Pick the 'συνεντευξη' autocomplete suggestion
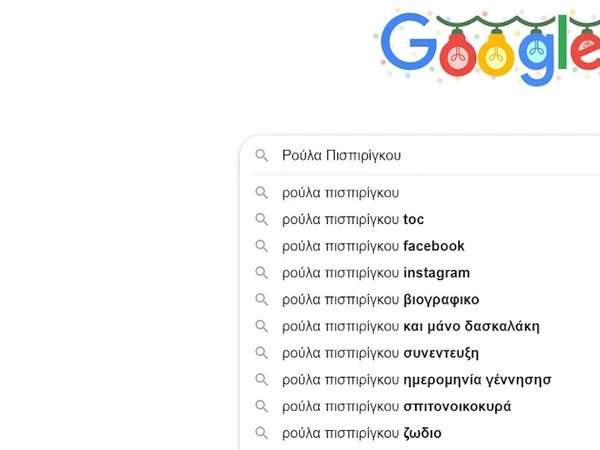The height and width of the screenshot is (450, 600). pos(380,353)
